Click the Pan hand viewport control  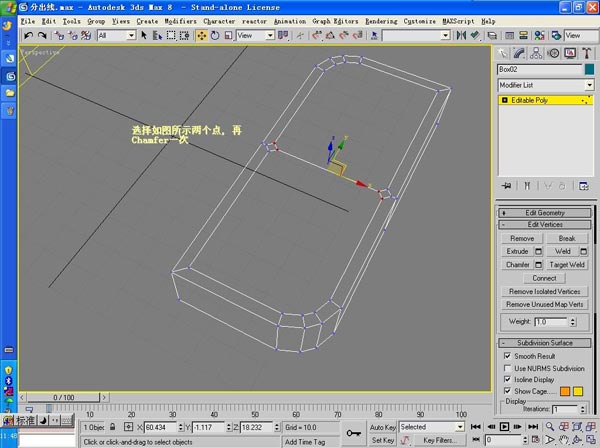click(563, 440)
